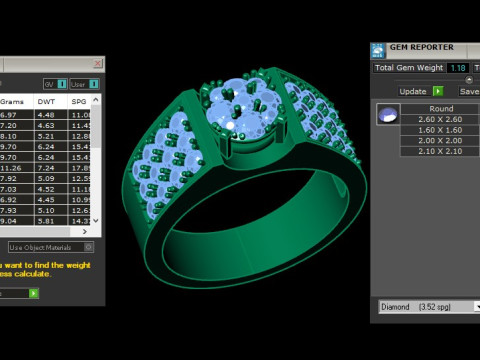Select the 2.10 X 2.10 gem row
Image resolution: width=480 pixels, height=360 pixels.
(x=440, y=151)
